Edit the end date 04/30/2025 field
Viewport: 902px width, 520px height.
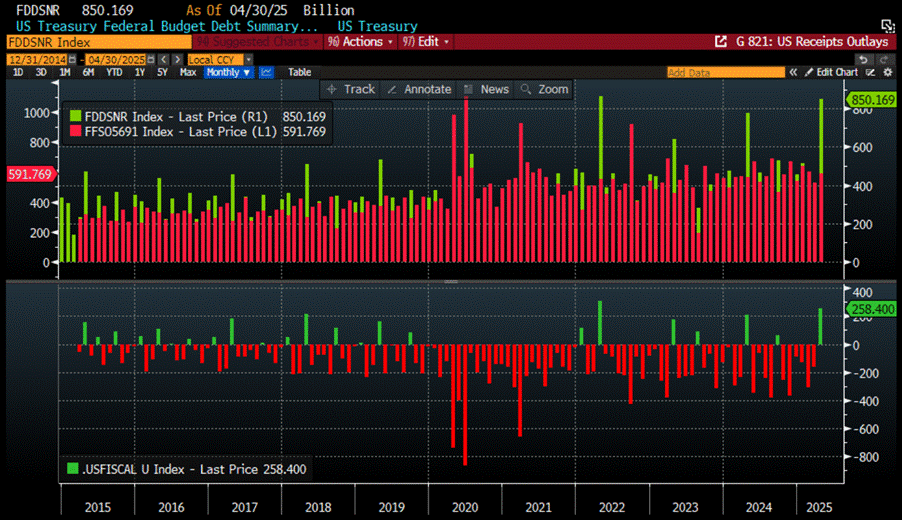click(116, 60)
